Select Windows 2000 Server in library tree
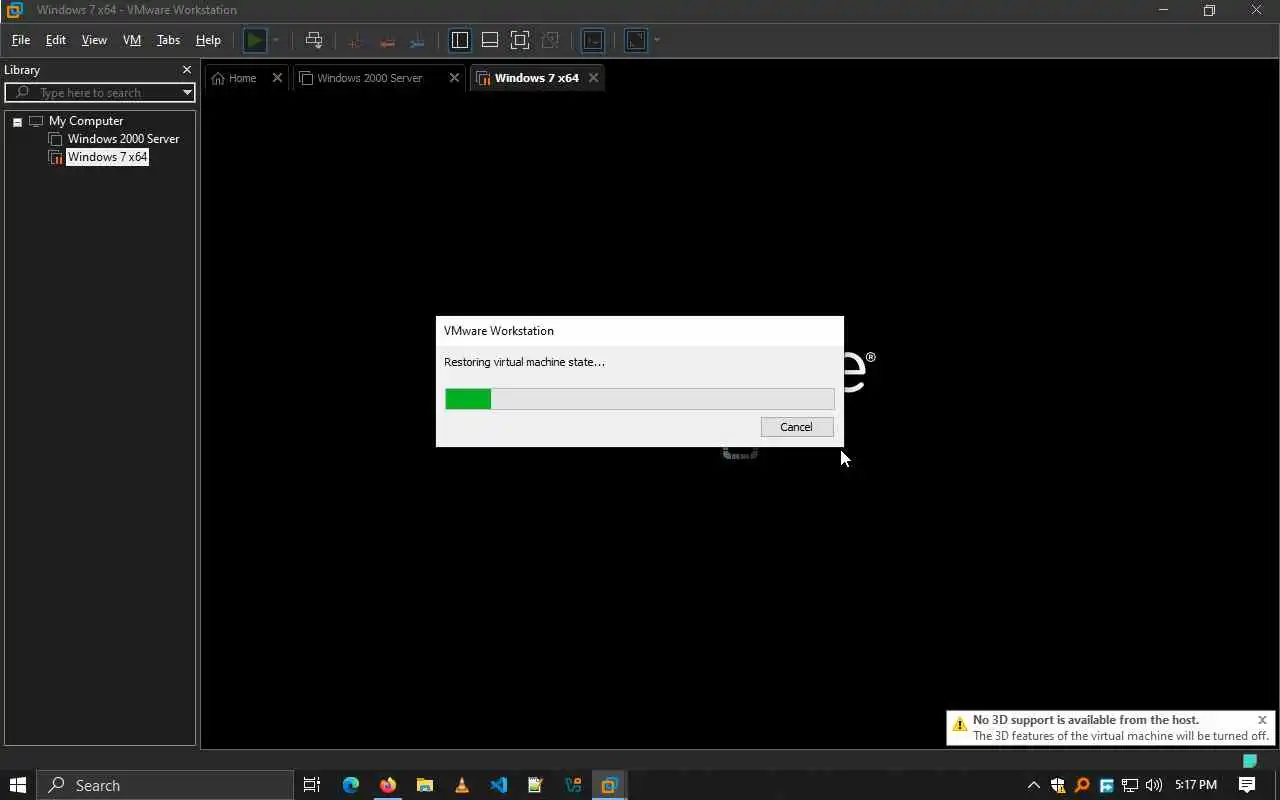 coord(123,139)
